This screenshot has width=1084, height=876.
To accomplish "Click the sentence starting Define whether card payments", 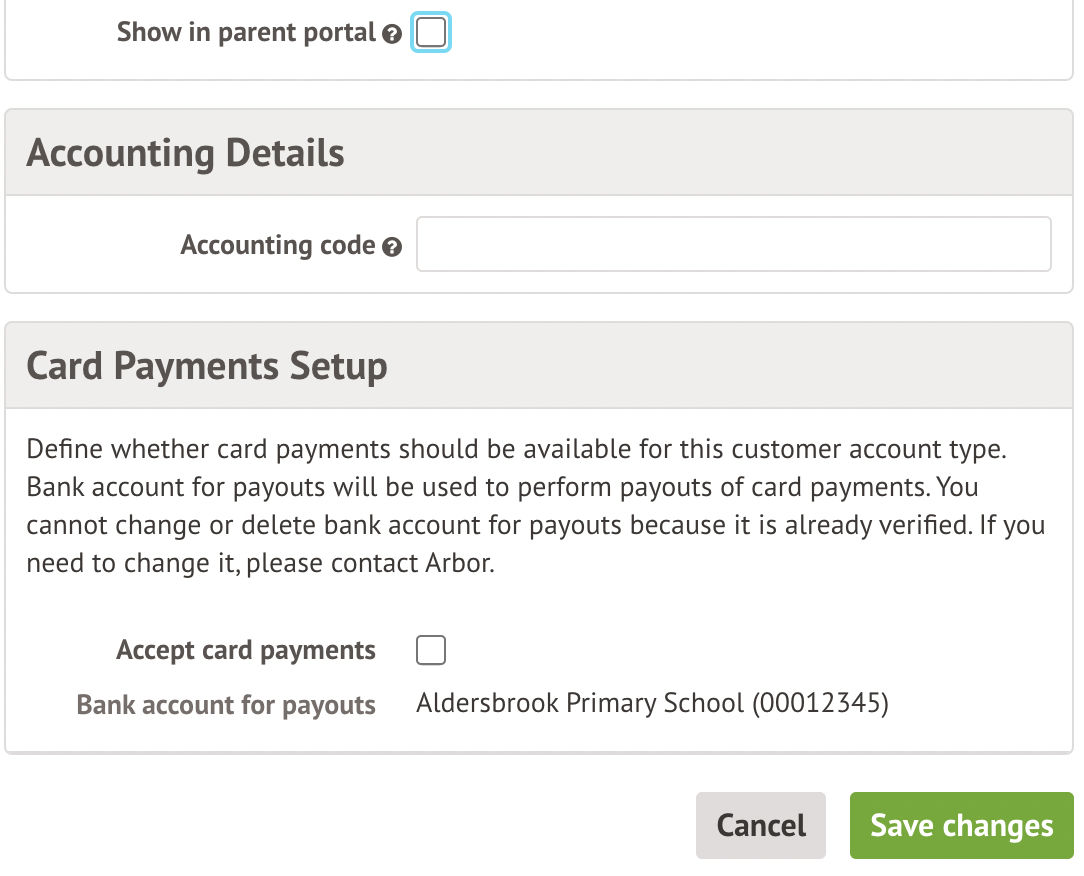I will click(516, 449).
